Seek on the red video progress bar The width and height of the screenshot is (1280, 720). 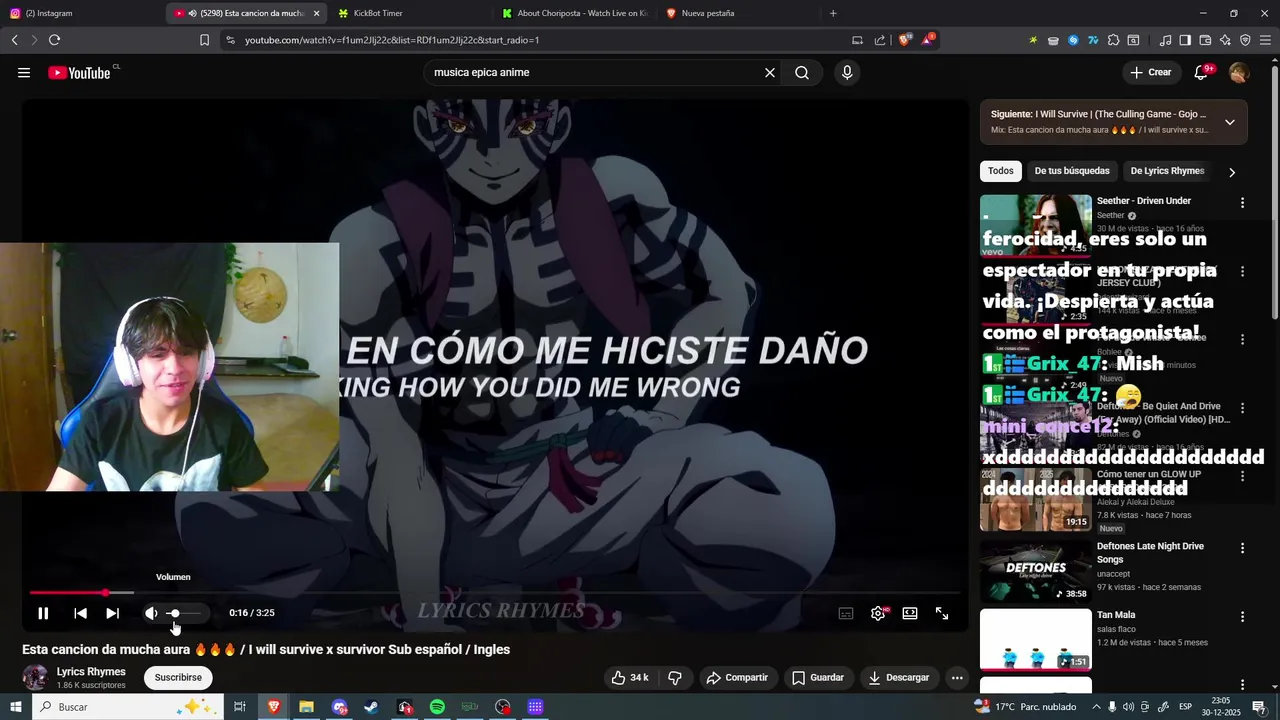coord(495,593)
